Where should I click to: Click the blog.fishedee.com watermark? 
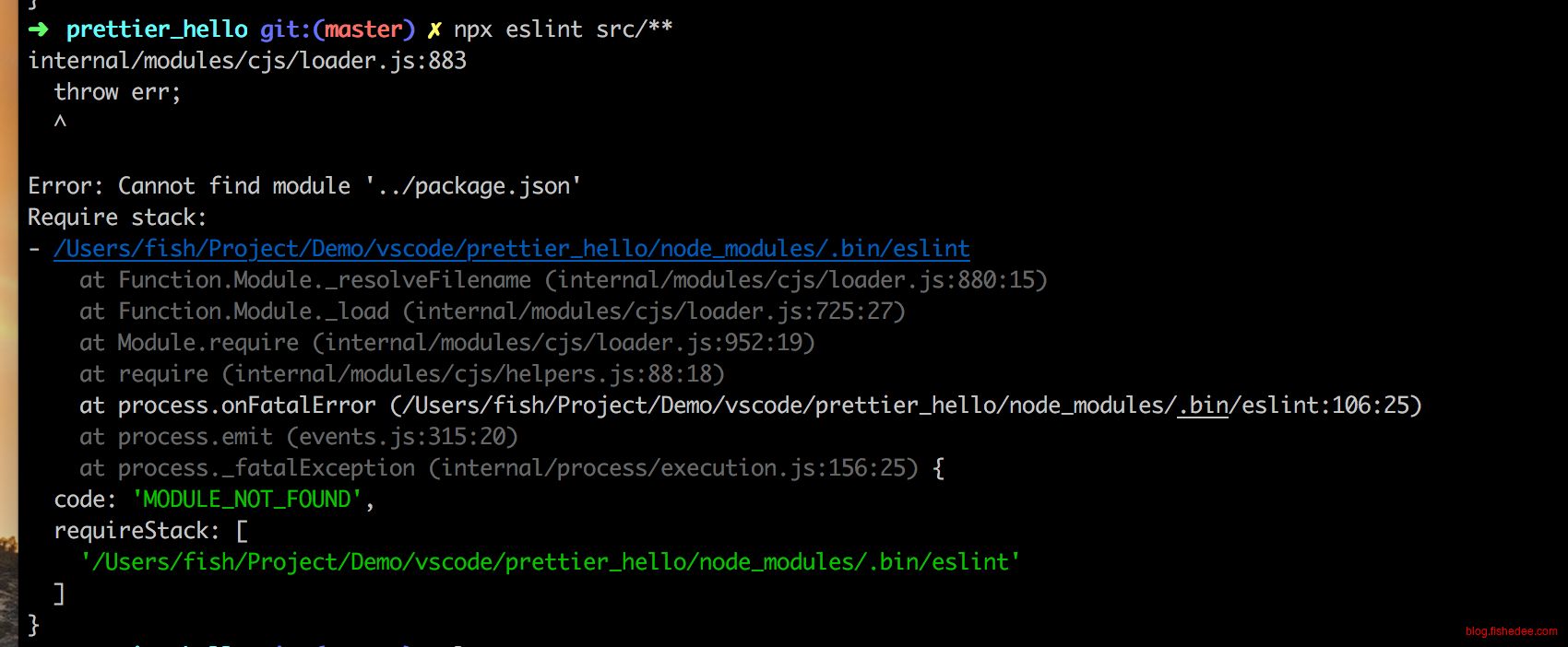1511,631
